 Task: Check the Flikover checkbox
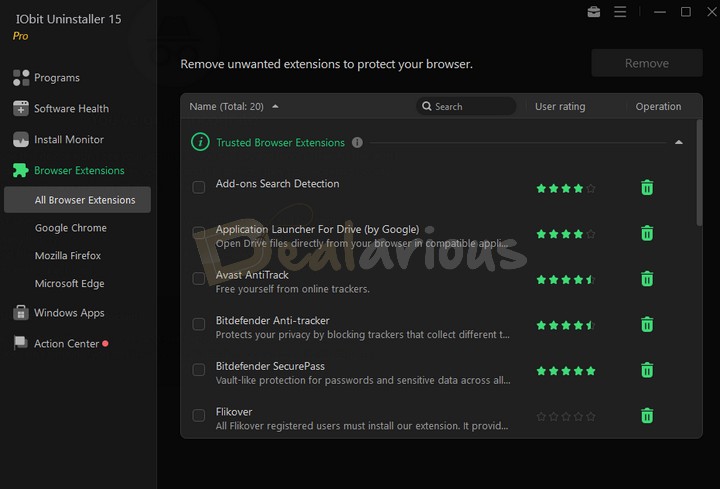point(198,415)
